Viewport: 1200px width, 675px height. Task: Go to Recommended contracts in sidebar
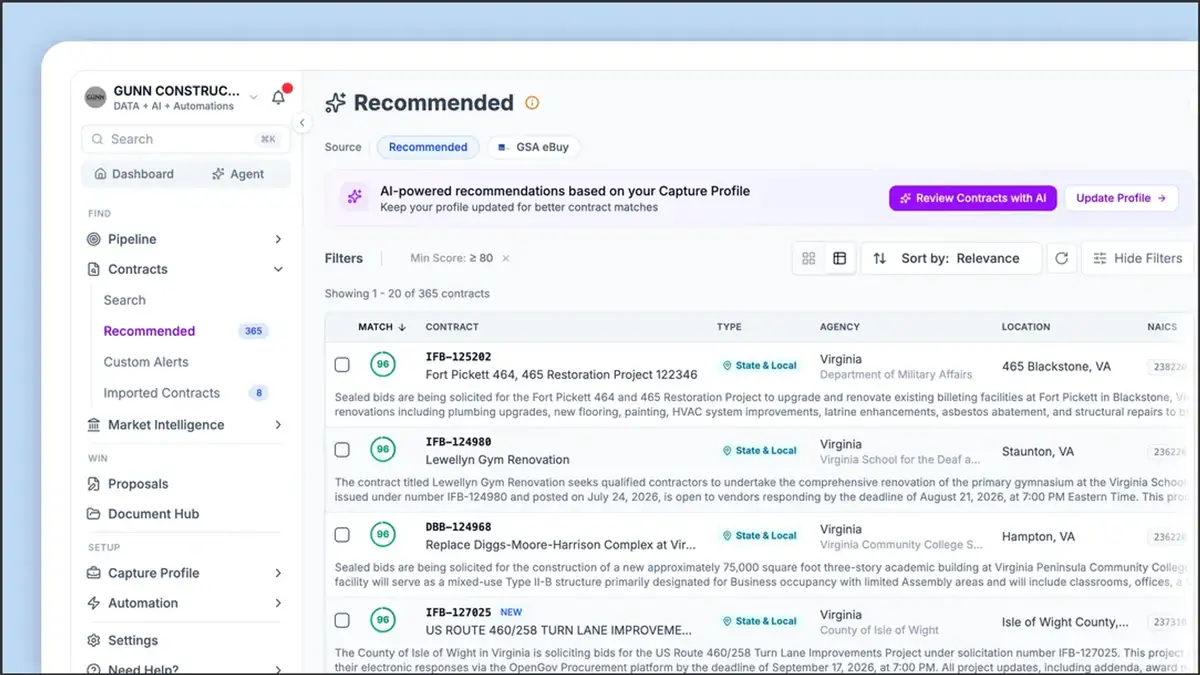pyautogui.click(x=149, y=331)
